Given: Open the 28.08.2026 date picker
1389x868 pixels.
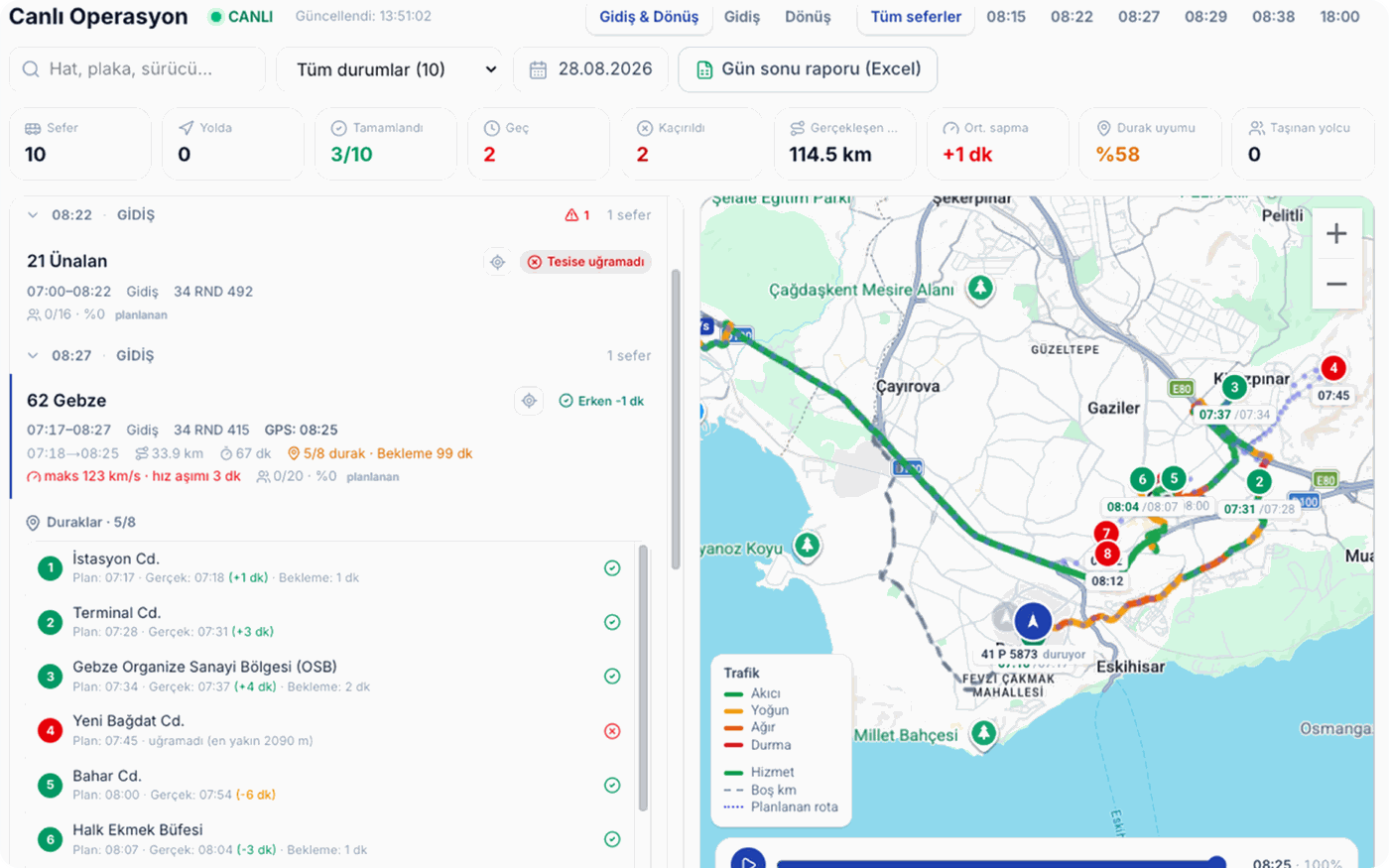Looking at the screenshot, I should click(x=590, y=69).
